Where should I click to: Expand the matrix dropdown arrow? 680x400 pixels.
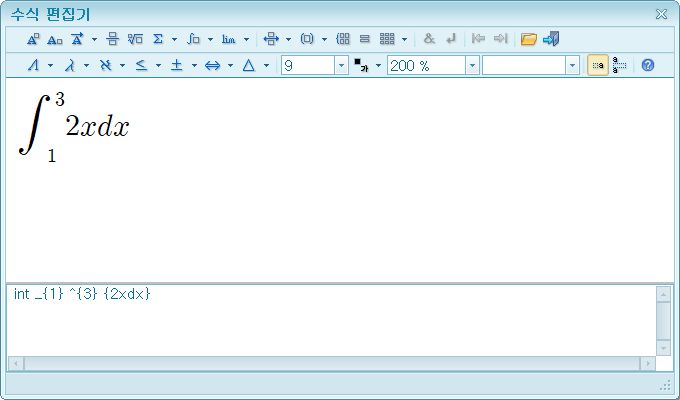click(x=404, y=39)
